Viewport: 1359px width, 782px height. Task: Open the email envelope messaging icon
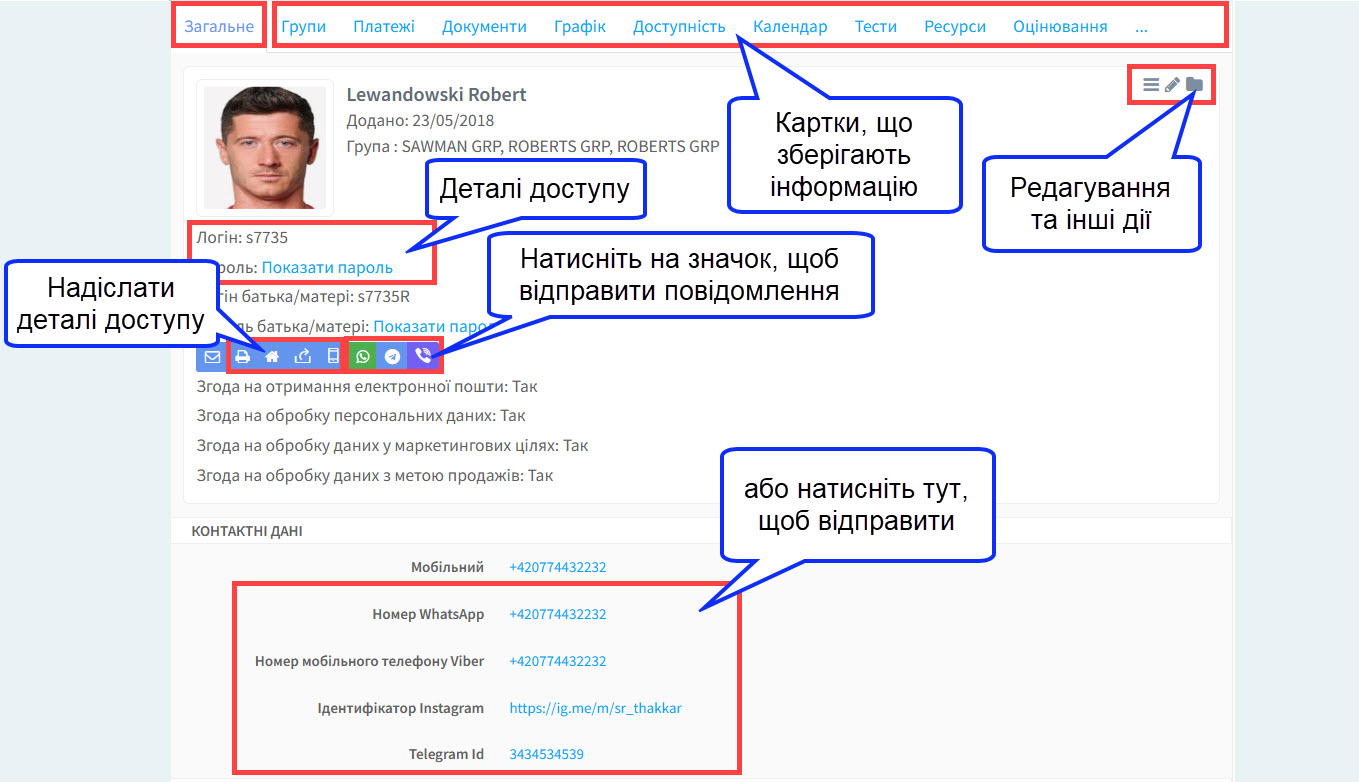coord(211,355)
